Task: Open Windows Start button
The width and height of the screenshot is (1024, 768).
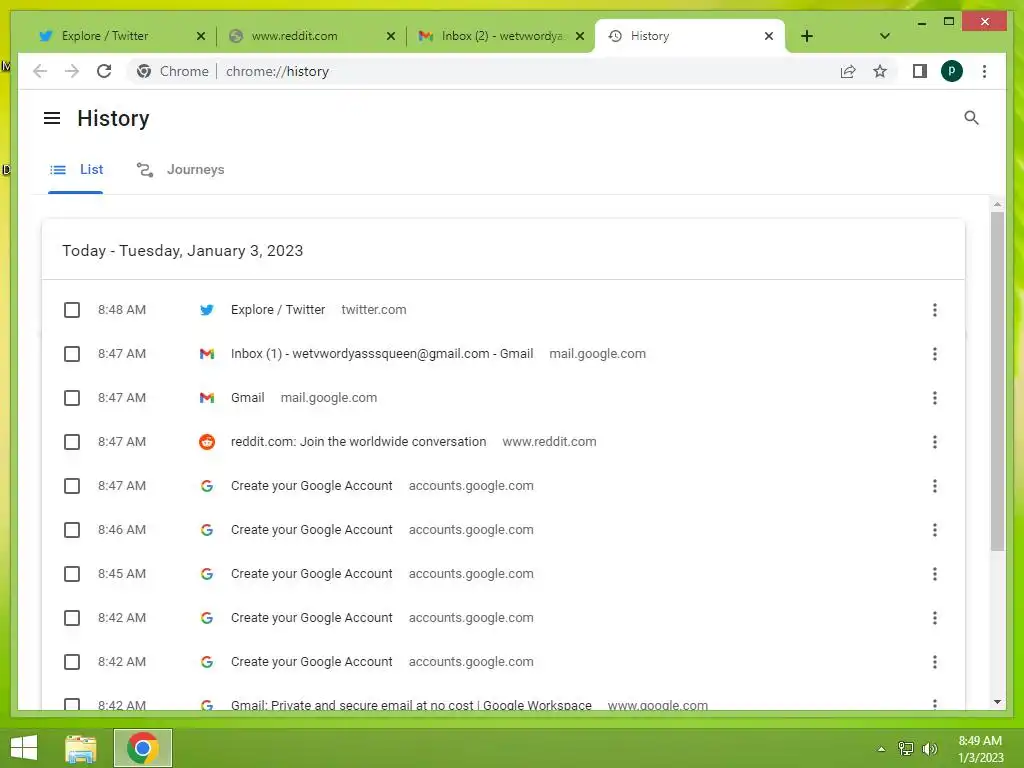Action: point(24,748)
